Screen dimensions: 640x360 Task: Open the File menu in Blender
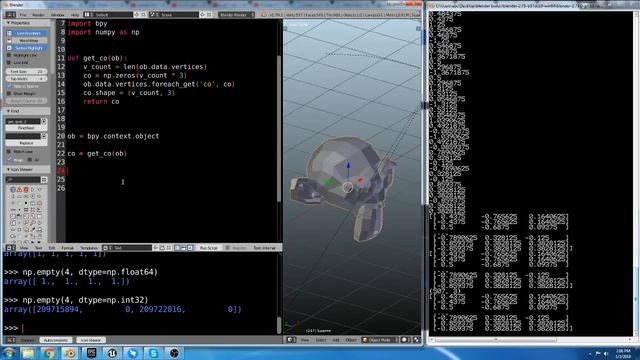[23, 15]
